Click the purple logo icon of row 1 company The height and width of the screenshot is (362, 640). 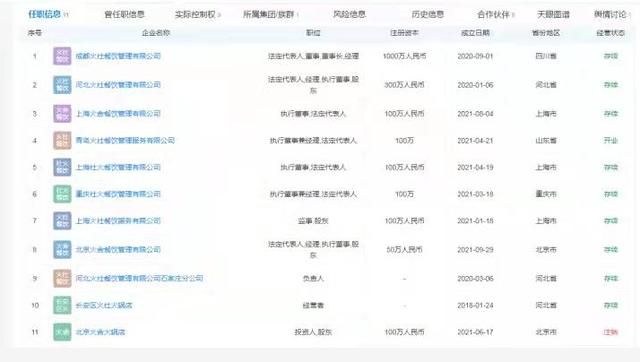coord(62,56)
